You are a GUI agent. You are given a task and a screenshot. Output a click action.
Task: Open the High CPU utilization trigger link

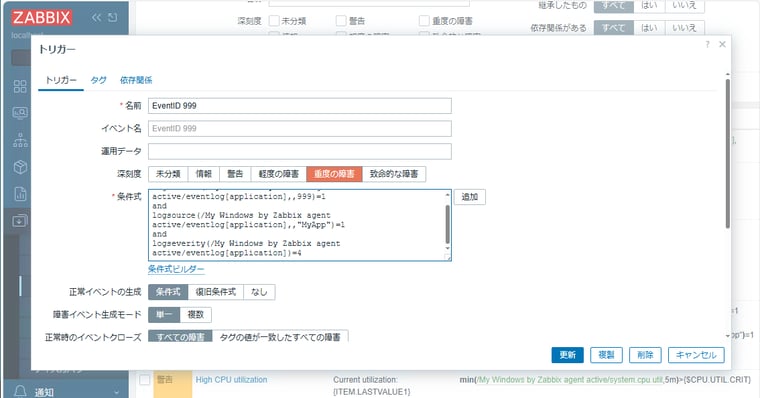pyautogui.click(x=231, y=380)
